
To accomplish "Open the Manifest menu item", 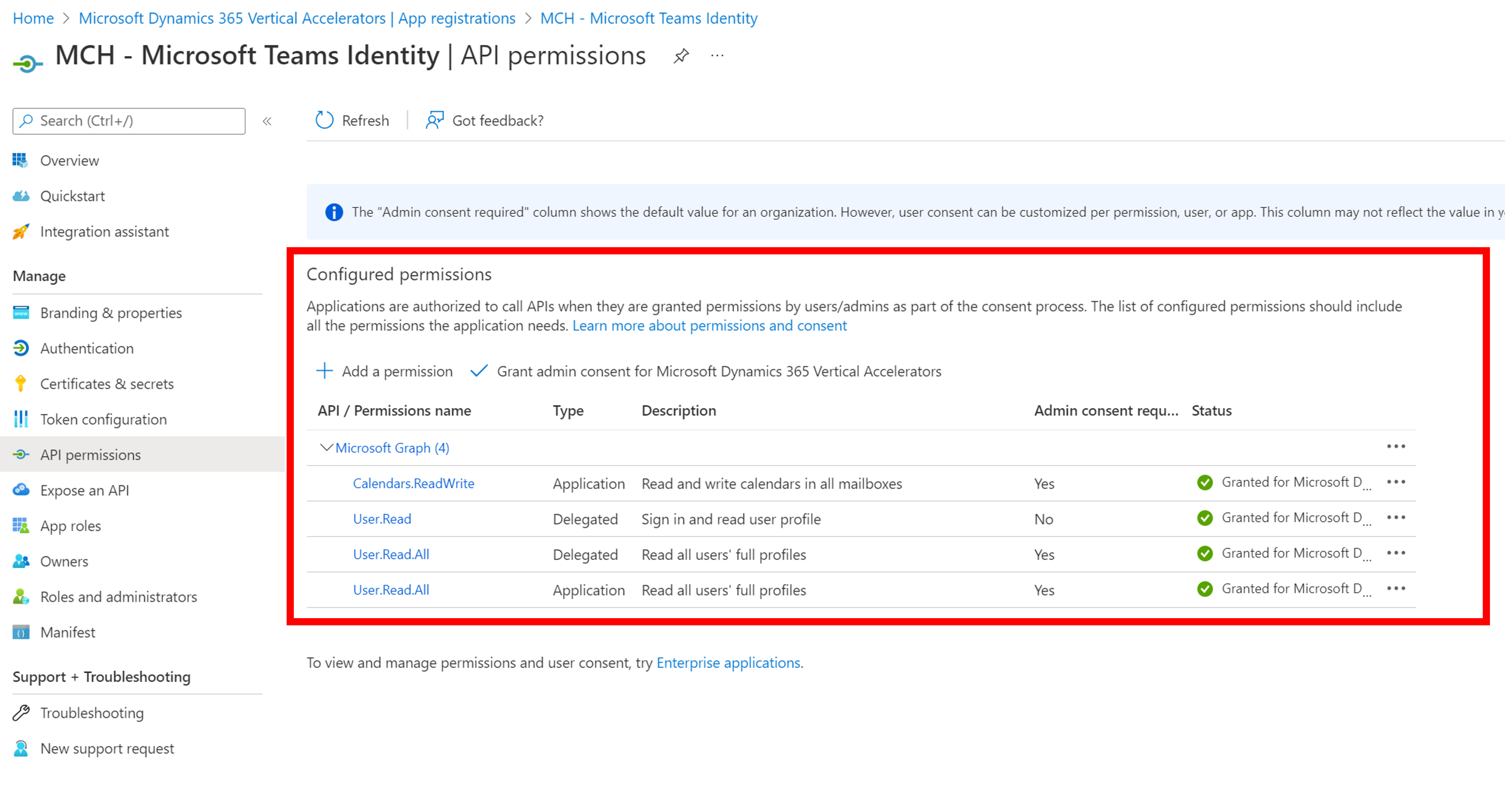I will click(67, 632).
